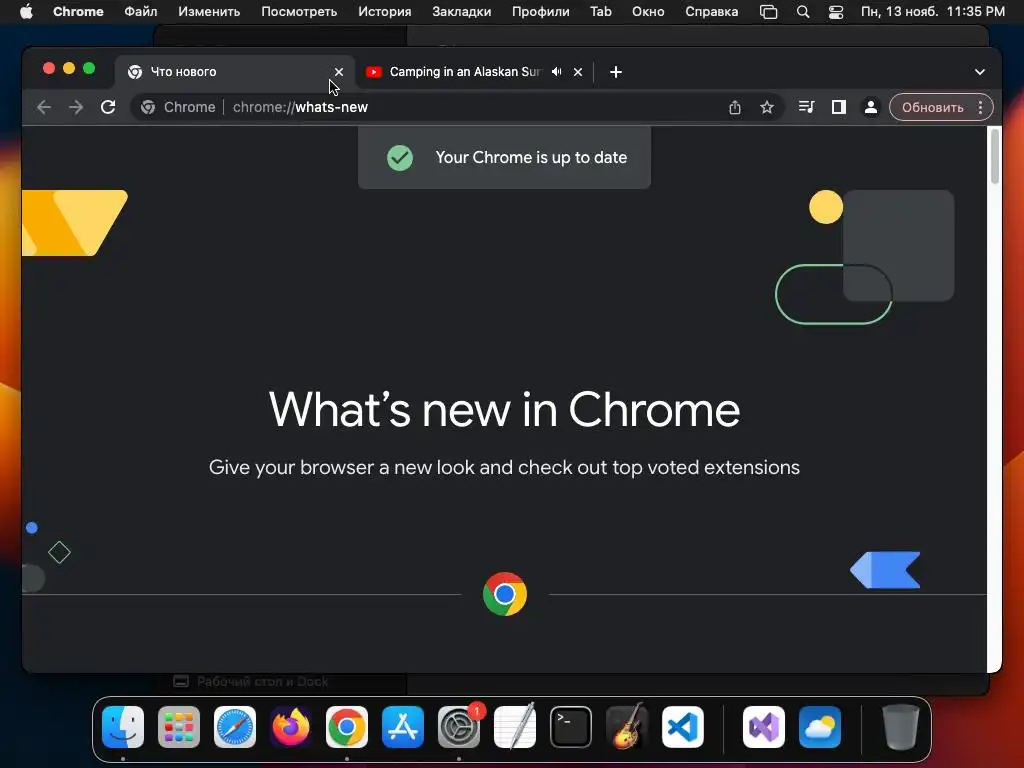Click the green checkmark up-to-date icon

tap(400, 157)
